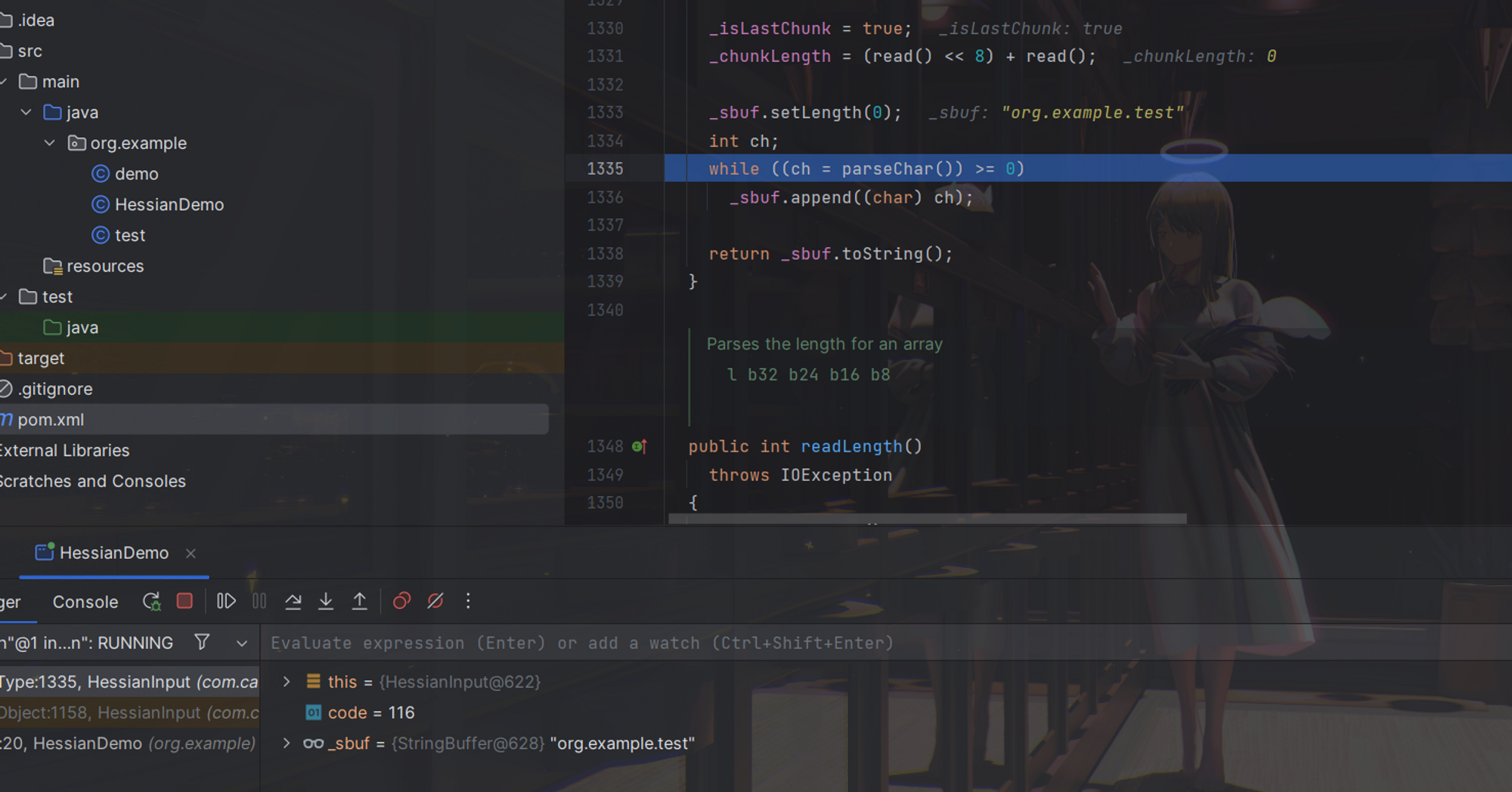The width and height of the screenshot is (1512, 792).
Task: Step over the current line
Action: (293, 601)
